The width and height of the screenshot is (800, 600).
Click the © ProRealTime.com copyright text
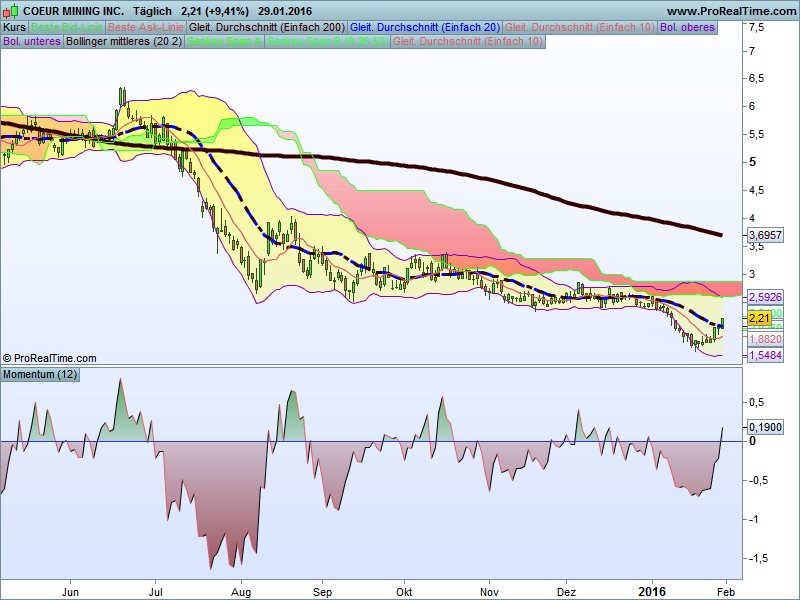pos(49,358)
